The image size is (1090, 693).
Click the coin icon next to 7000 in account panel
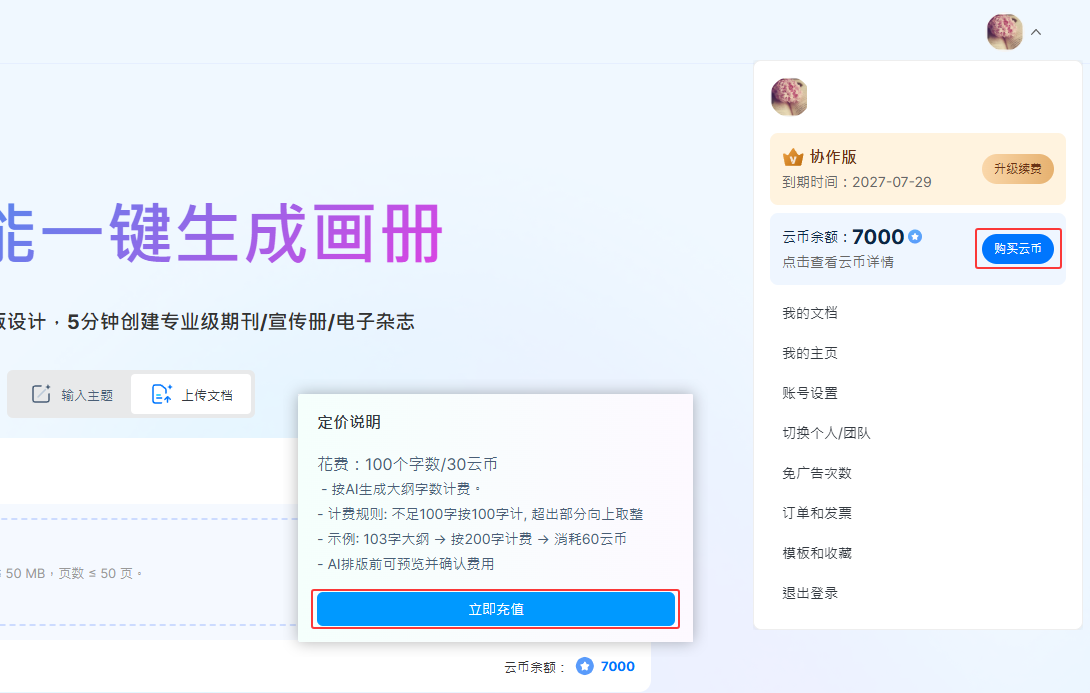(915, 237)
